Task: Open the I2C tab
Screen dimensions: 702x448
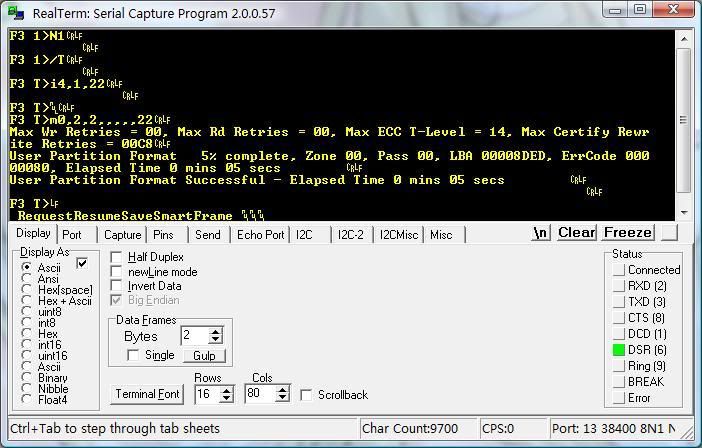Action: coord(304,235)
